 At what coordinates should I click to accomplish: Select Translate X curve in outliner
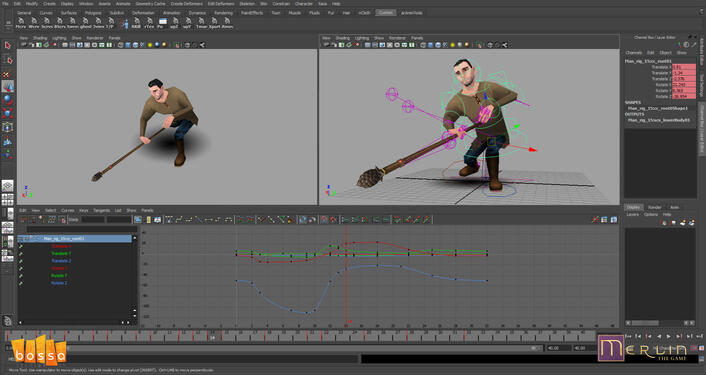[x=61, y=246]
